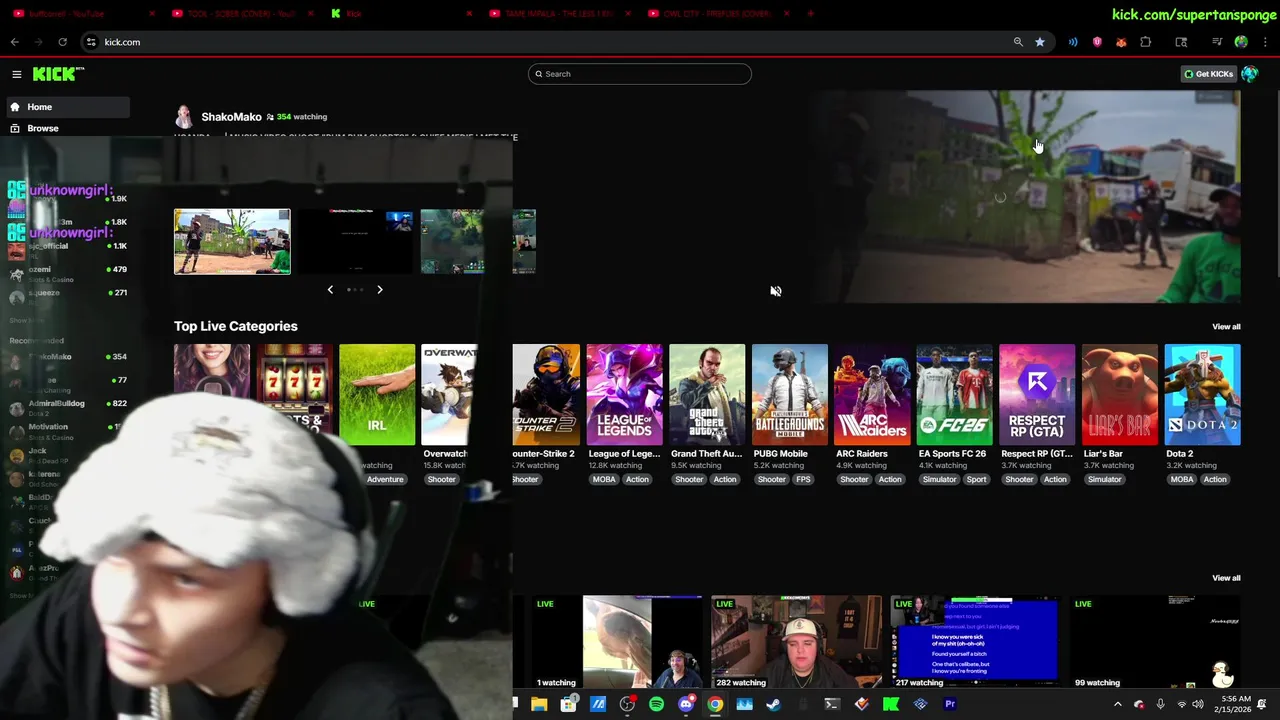Go back in the browser
The width and height of the screenshot is (1280, 720).
click(x=14, y=42)
